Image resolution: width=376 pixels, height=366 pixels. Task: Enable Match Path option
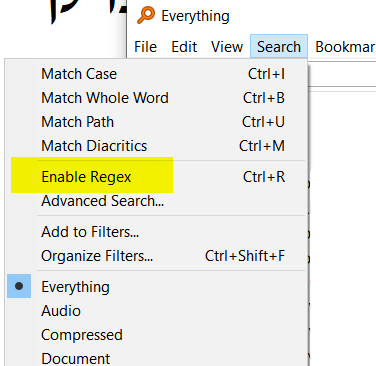pyautogui.click(x=156, y=122)
